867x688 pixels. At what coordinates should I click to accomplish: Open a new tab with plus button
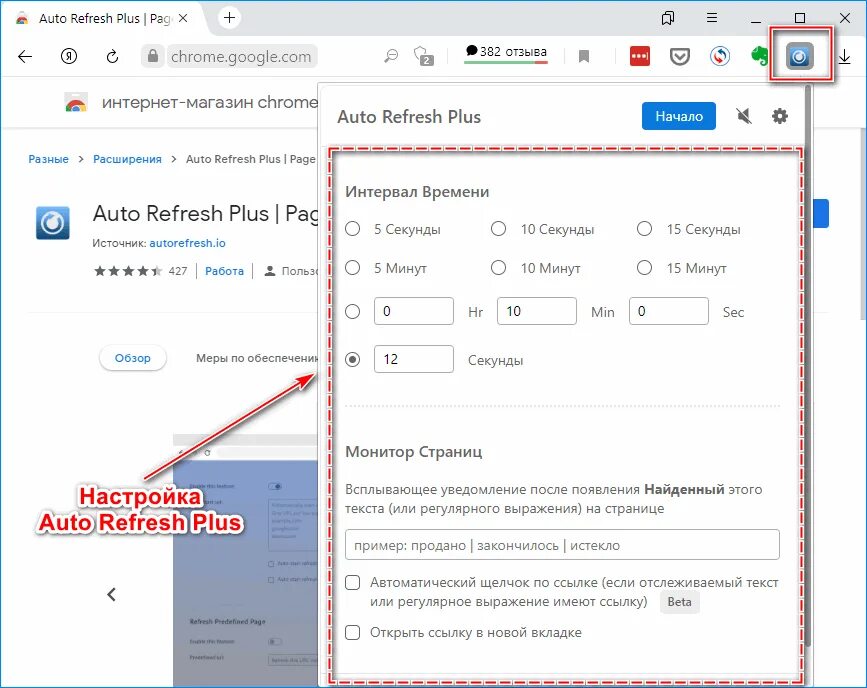tap(229, 18)
